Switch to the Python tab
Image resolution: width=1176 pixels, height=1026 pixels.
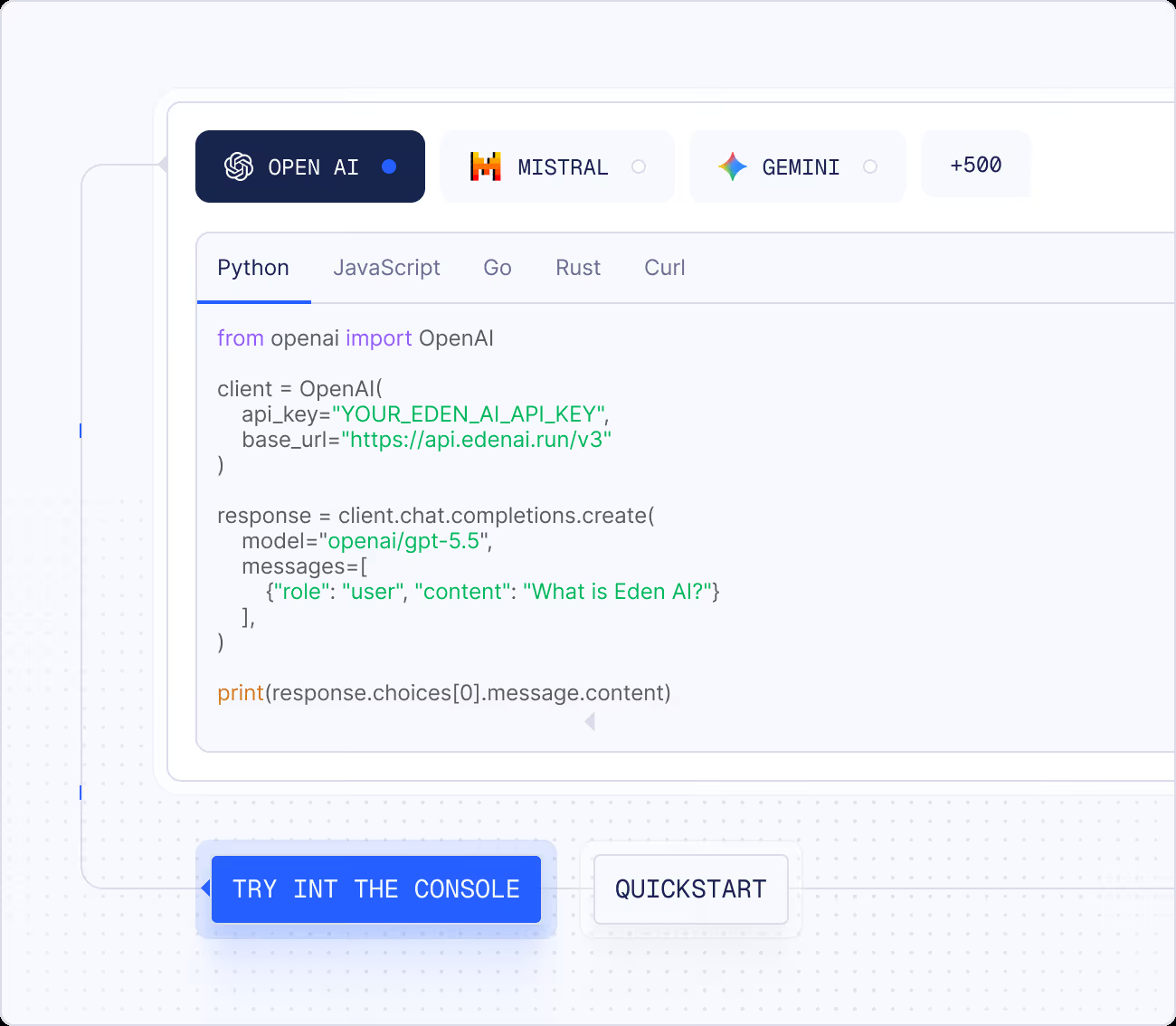pos(253,268)
